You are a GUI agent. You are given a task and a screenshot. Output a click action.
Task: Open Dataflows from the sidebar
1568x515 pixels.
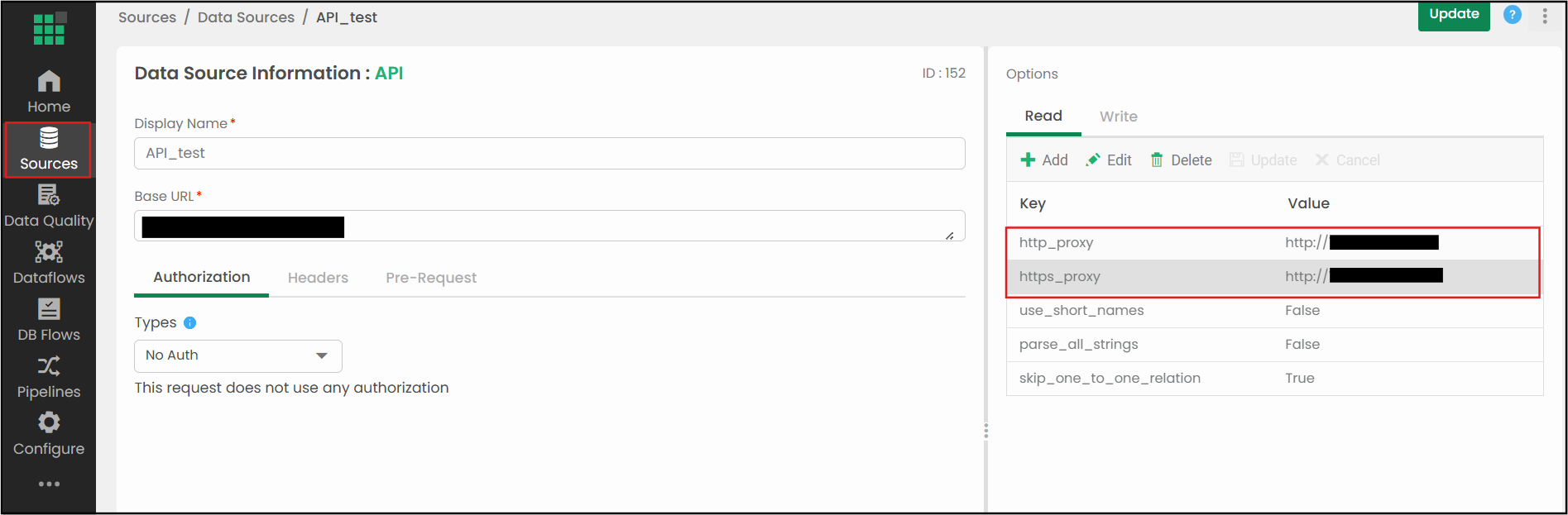[x=49, y=264]
